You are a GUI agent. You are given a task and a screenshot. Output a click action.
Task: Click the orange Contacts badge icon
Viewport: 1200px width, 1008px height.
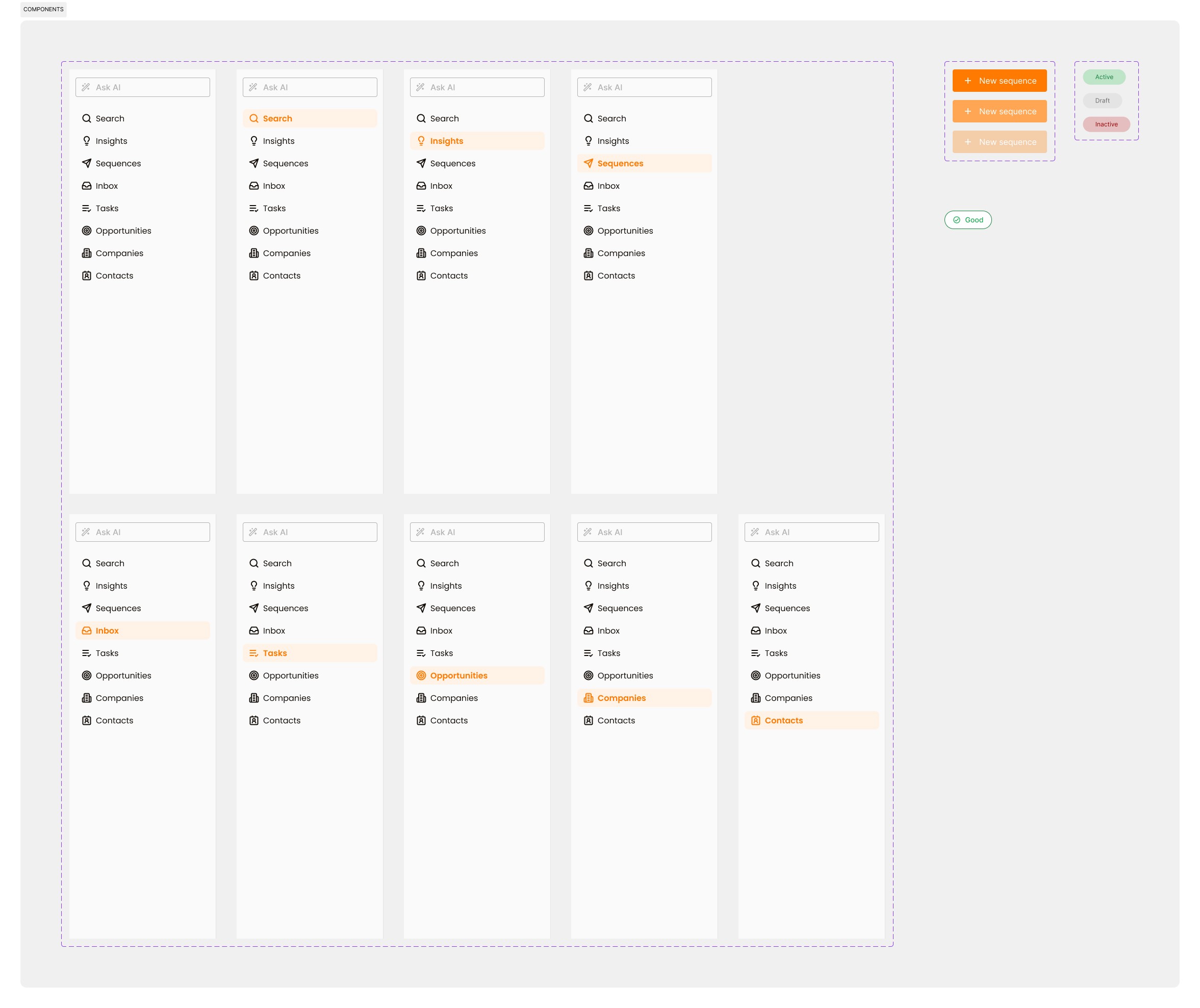pos(755,721)
